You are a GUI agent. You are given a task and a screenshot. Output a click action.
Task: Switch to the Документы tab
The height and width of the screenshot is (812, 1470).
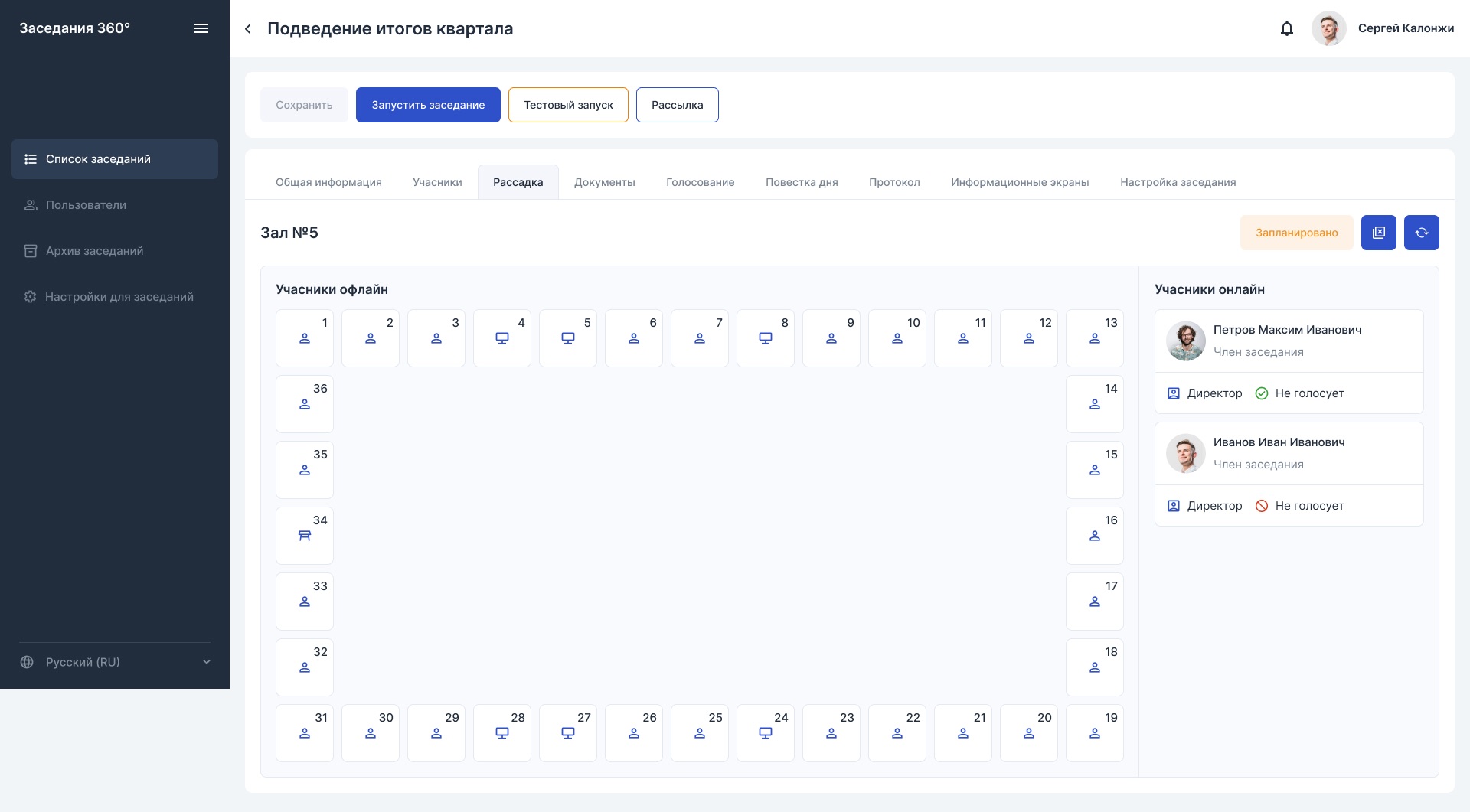[x=605, y=182]
